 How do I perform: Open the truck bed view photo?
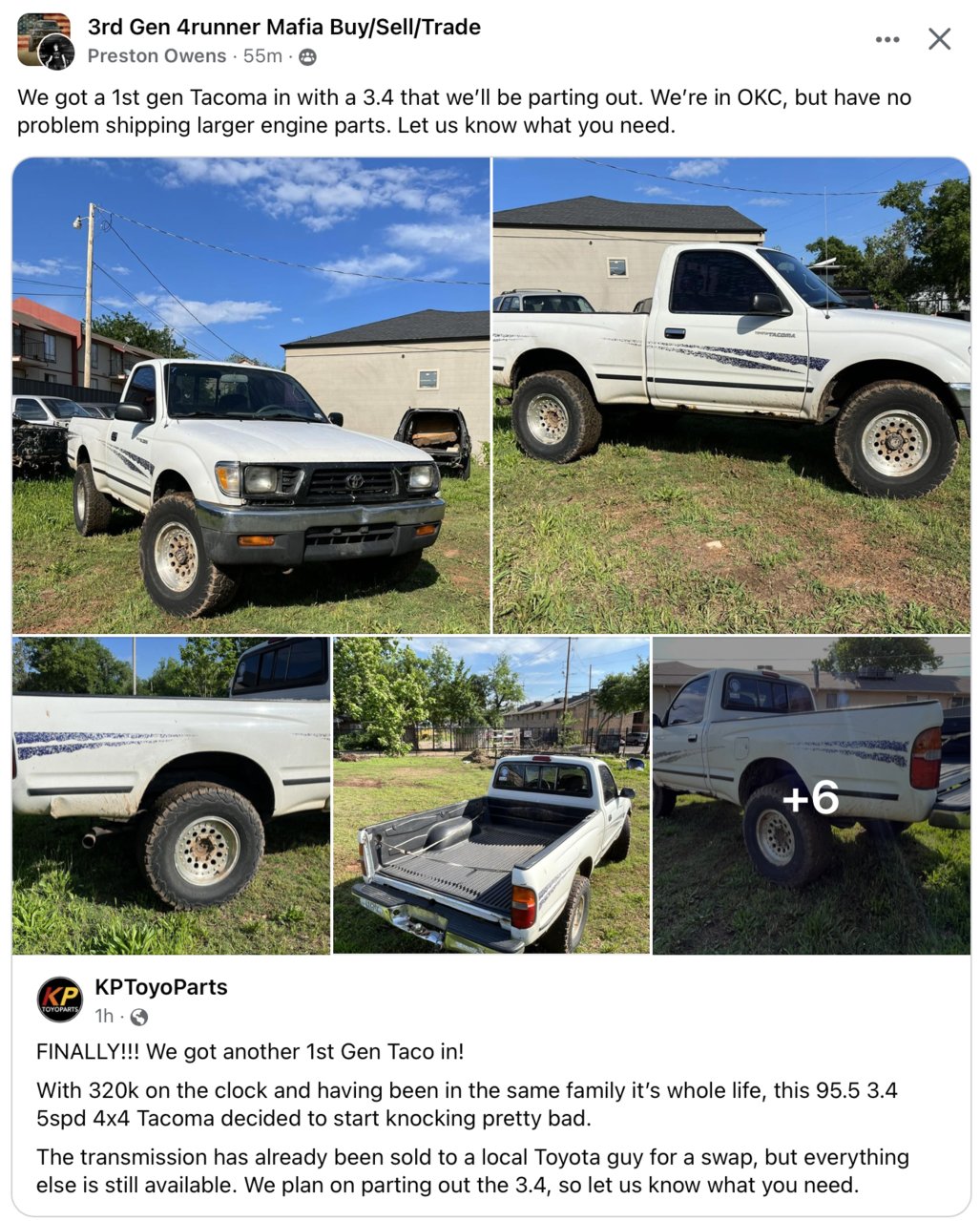491,795
